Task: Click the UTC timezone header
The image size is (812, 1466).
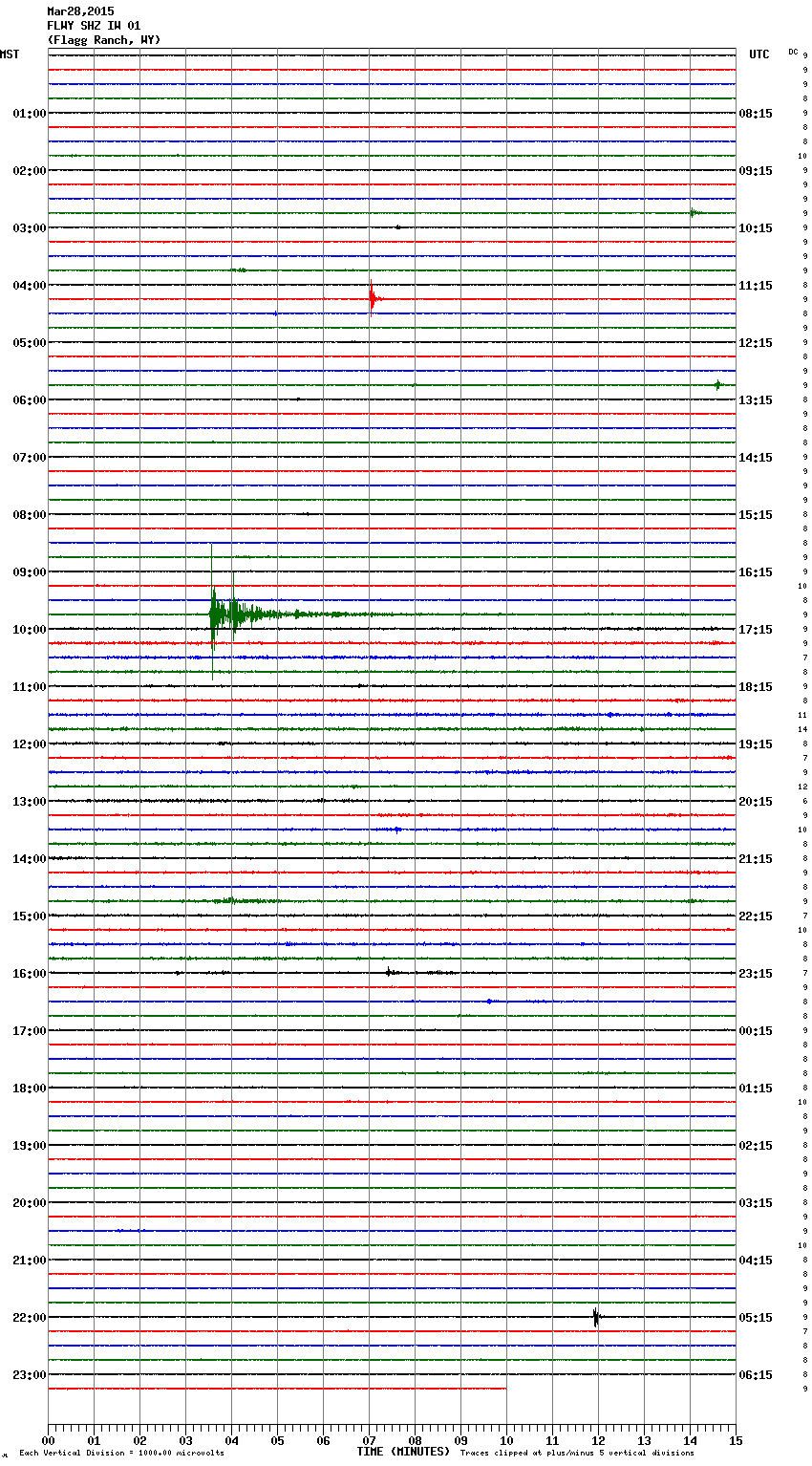Action: (x=759, y=54)
